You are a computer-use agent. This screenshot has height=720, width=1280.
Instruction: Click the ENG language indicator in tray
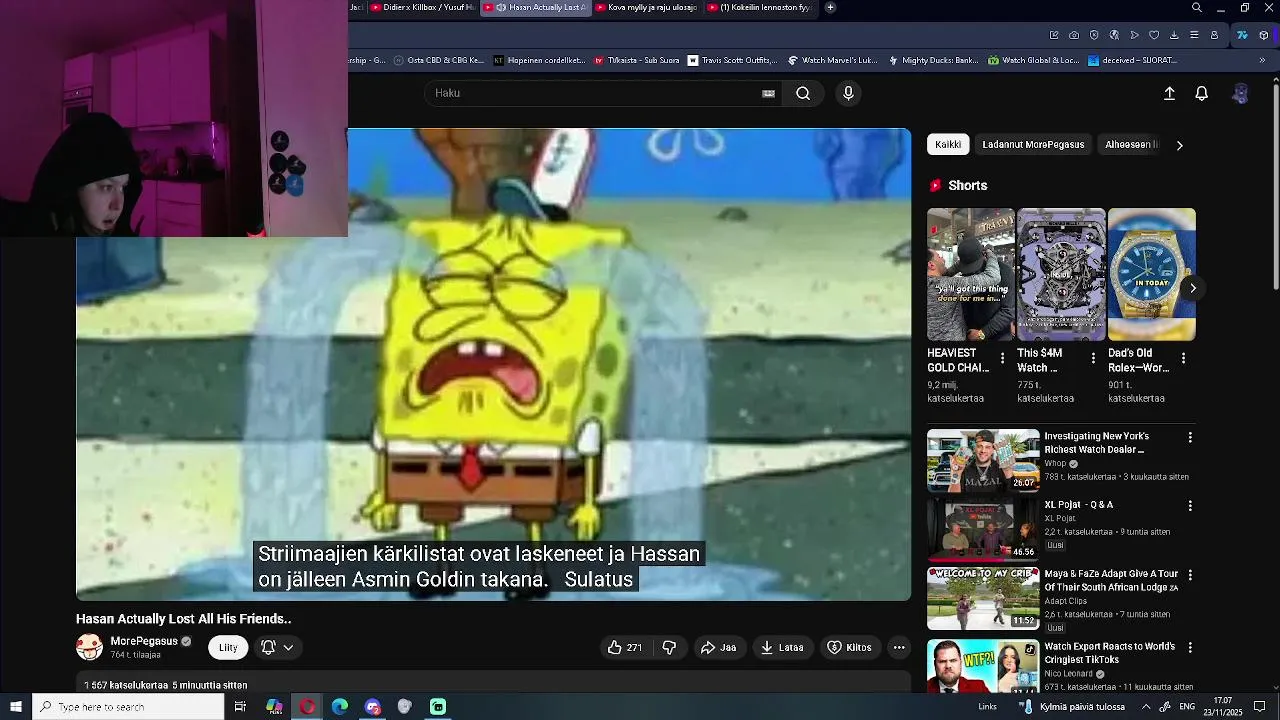click(x=1187, y=707)
